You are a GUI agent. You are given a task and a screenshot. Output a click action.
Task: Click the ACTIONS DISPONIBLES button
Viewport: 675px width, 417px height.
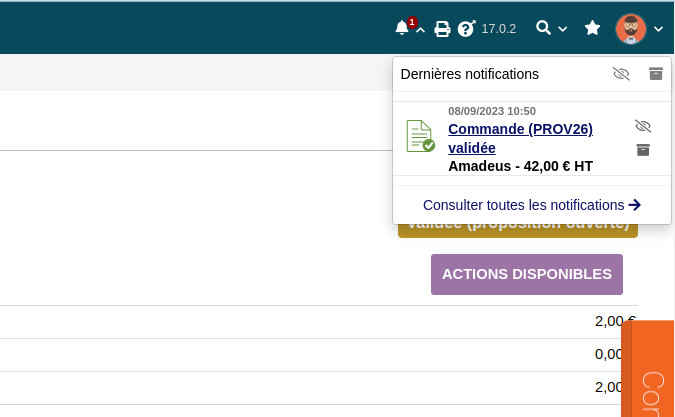coord(527,274)
